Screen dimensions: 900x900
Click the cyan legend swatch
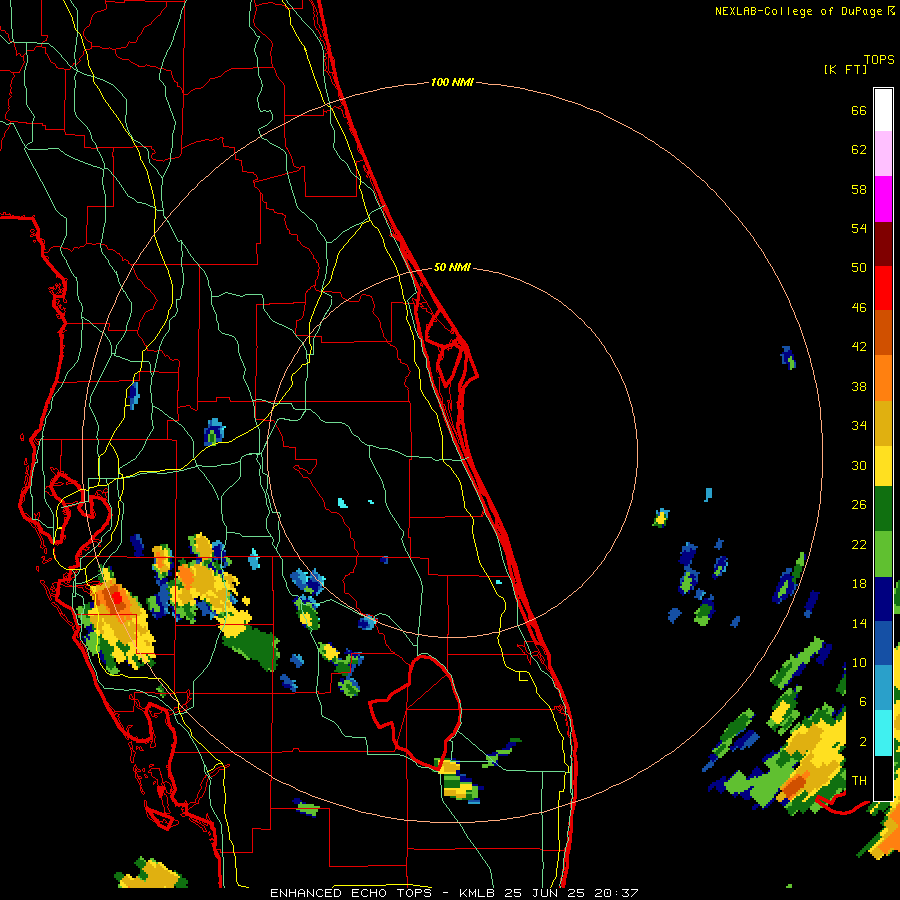click(883, 733)
